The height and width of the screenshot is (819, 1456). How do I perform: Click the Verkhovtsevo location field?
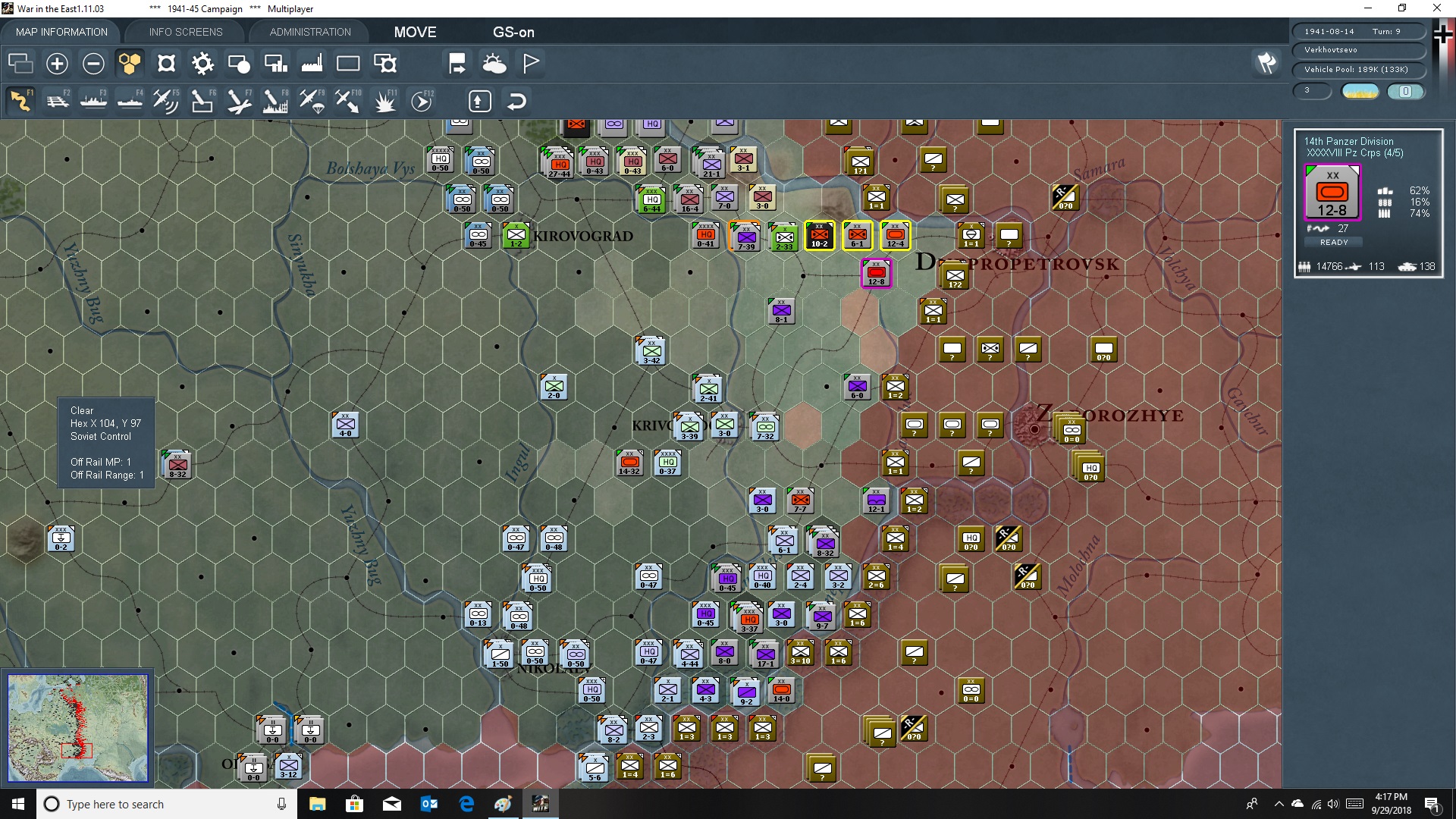tap(1357, 50)
